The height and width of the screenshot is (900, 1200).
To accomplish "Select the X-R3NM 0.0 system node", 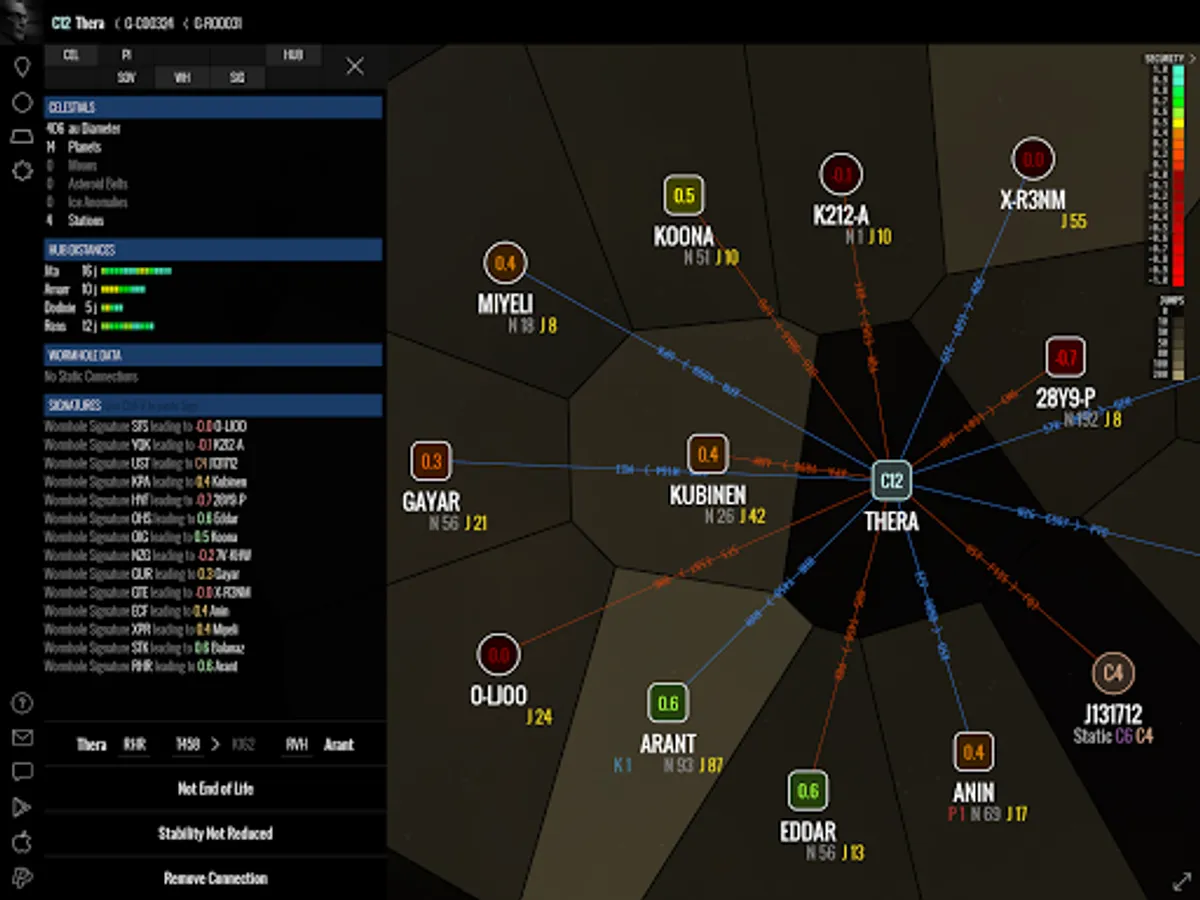I will click(1033, 160).
